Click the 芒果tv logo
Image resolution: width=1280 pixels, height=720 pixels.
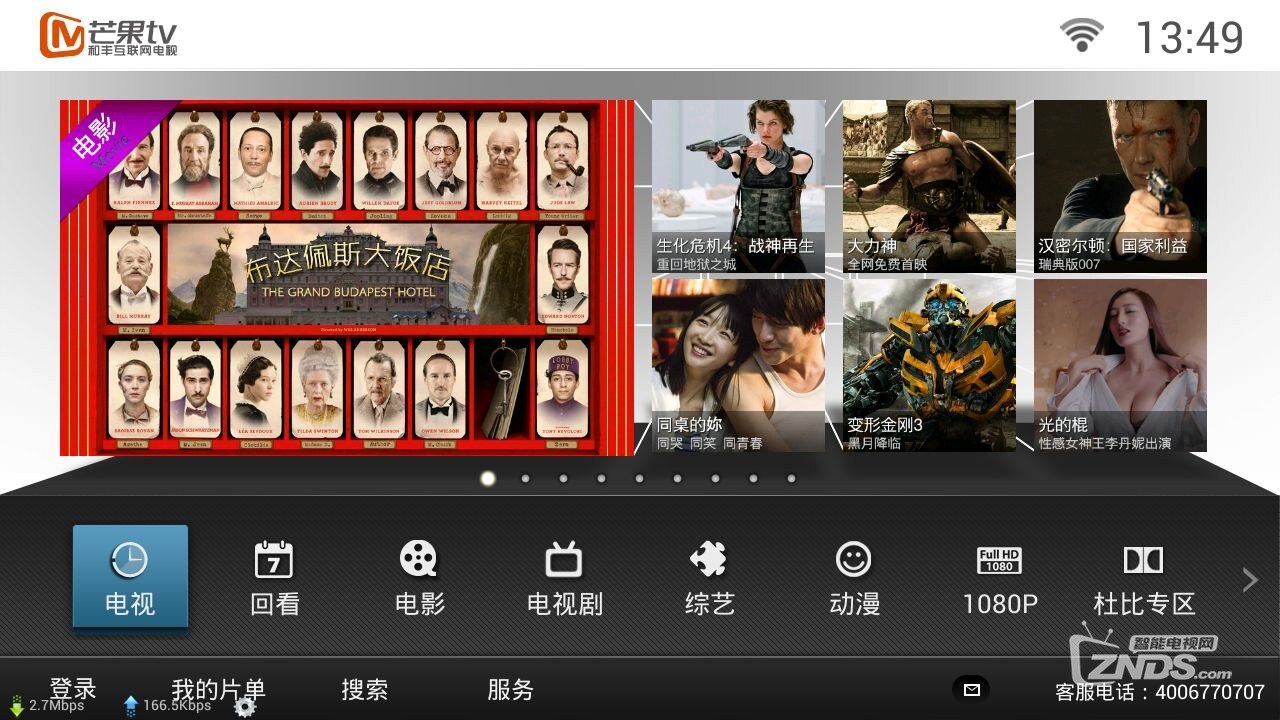coord(109,36)
